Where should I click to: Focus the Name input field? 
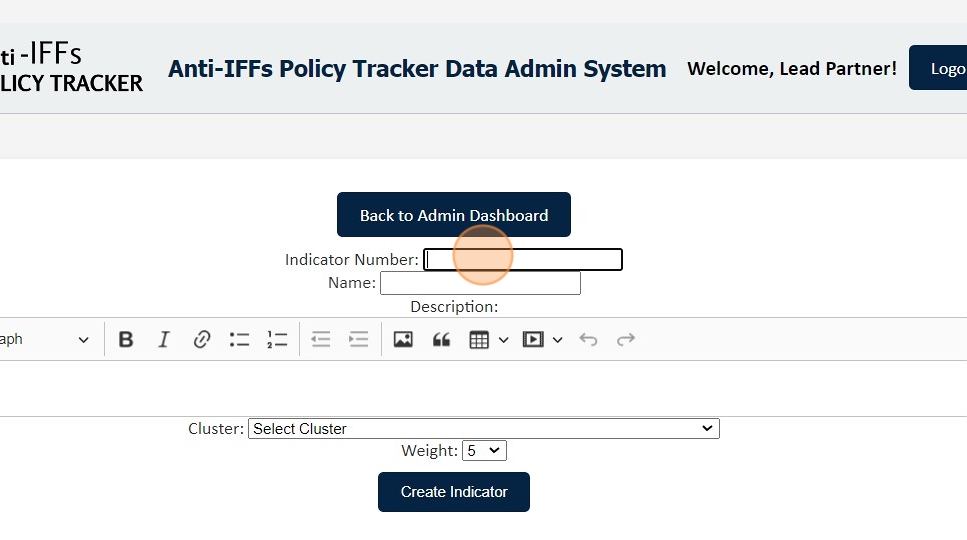480,283
